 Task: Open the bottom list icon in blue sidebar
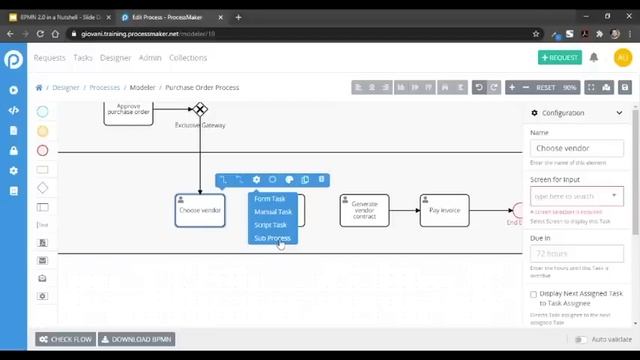[x=13, y=191]
